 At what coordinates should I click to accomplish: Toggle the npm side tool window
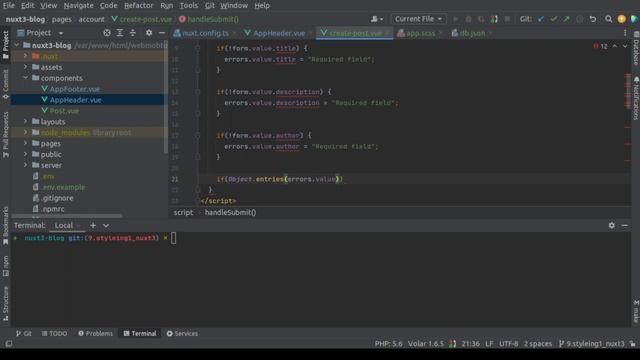click(5, 266)
